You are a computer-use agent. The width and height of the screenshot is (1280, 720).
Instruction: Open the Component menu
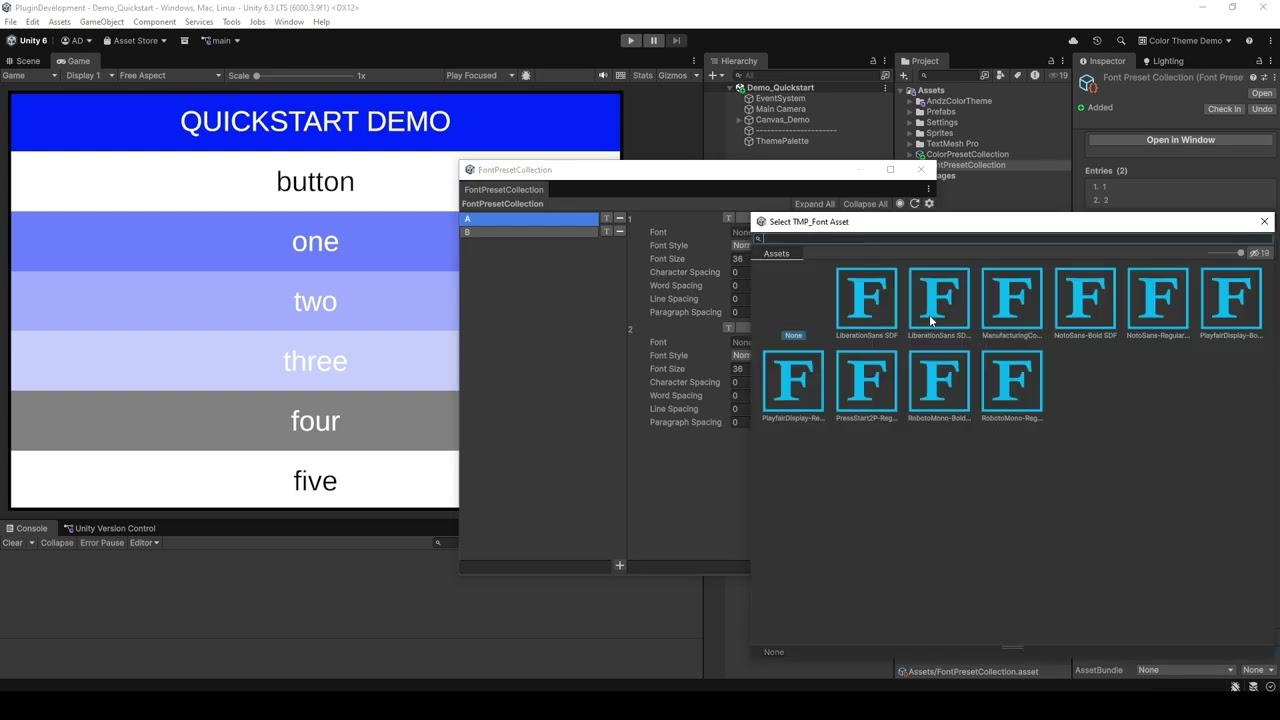154,22
